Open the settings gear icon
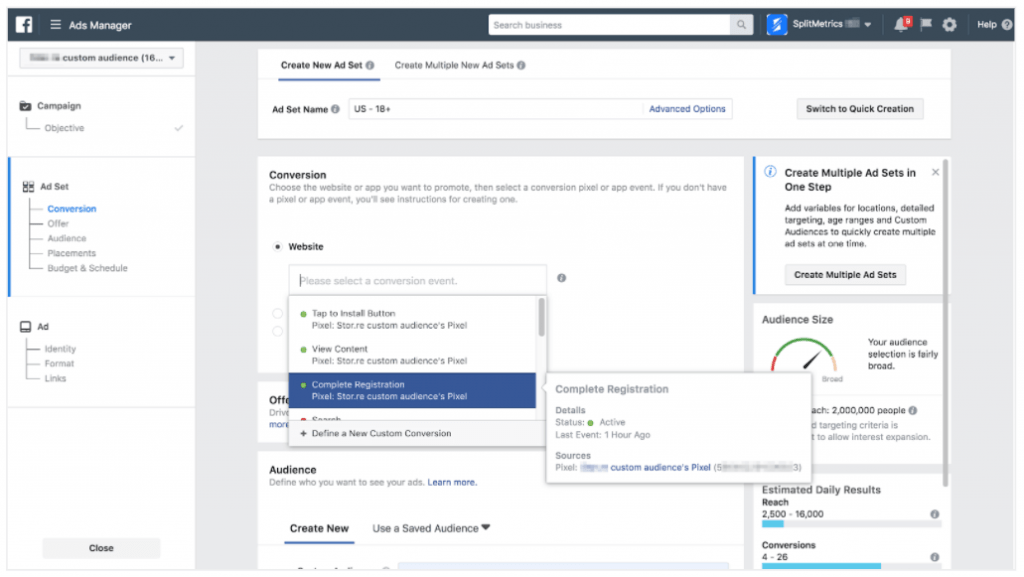The width and height of the screenshot is (1024, 577). click(x=948, y=24)
